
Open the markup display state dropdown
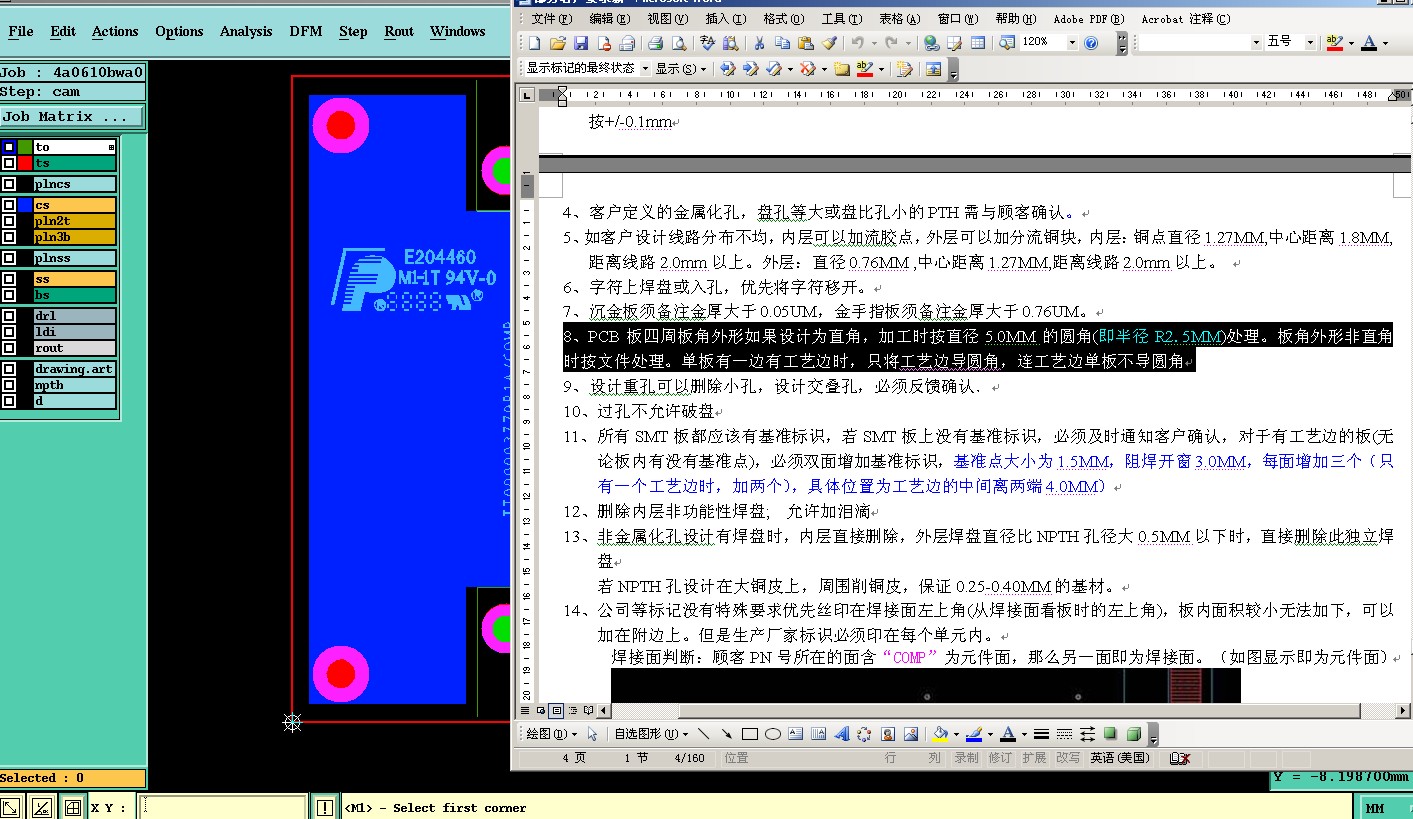[x=644, y=69]
